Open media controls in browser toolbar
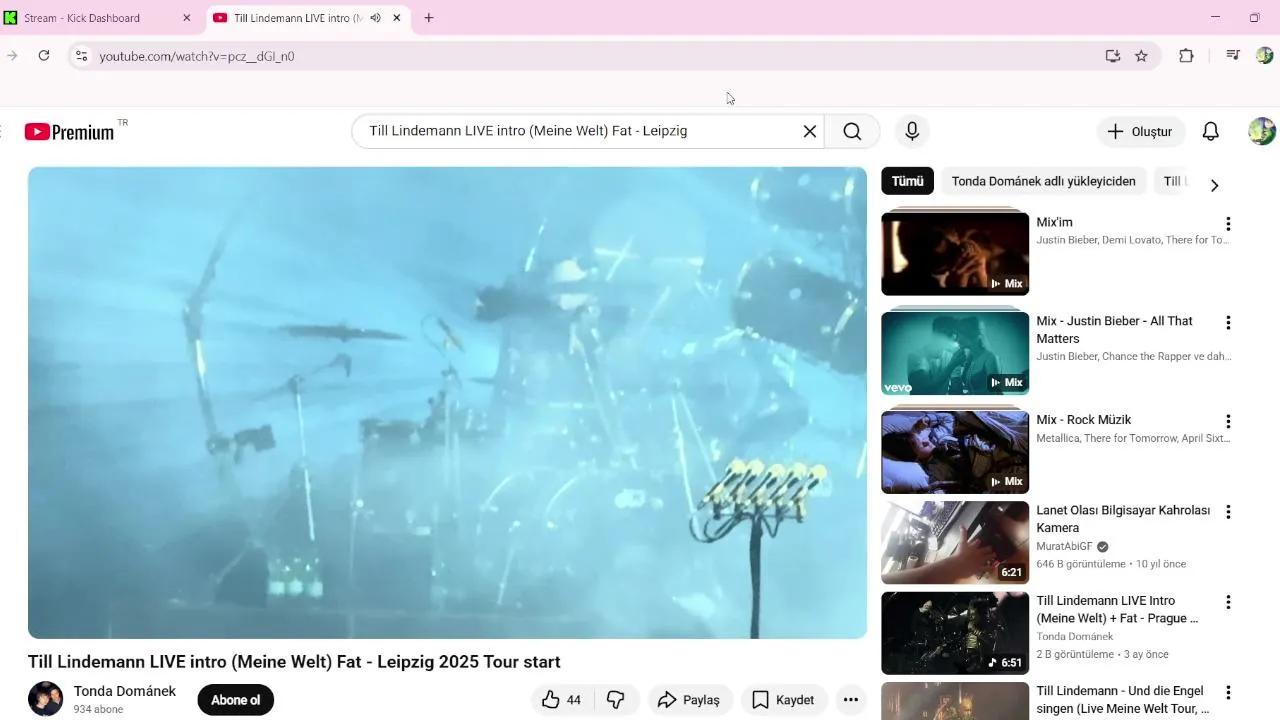1280x720 pixels. tap(1232, 56)
